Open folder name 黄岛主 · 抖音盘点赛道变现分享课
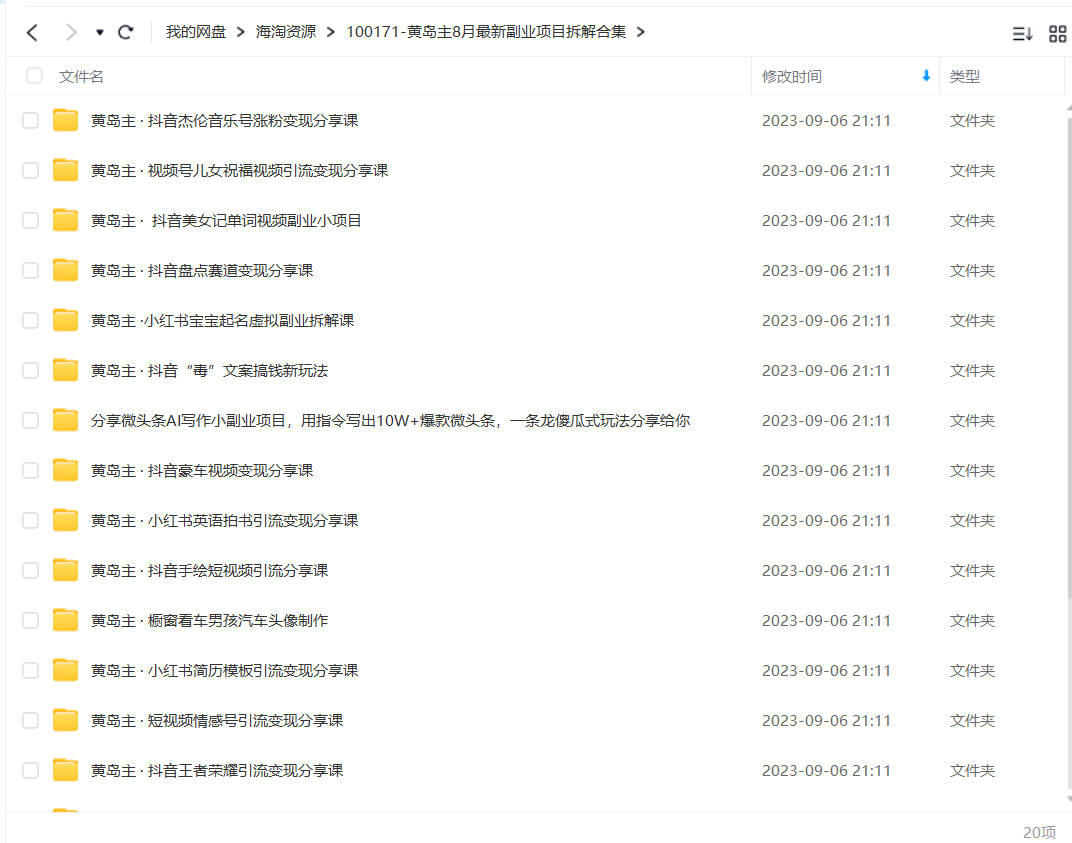 coord(202,271)
